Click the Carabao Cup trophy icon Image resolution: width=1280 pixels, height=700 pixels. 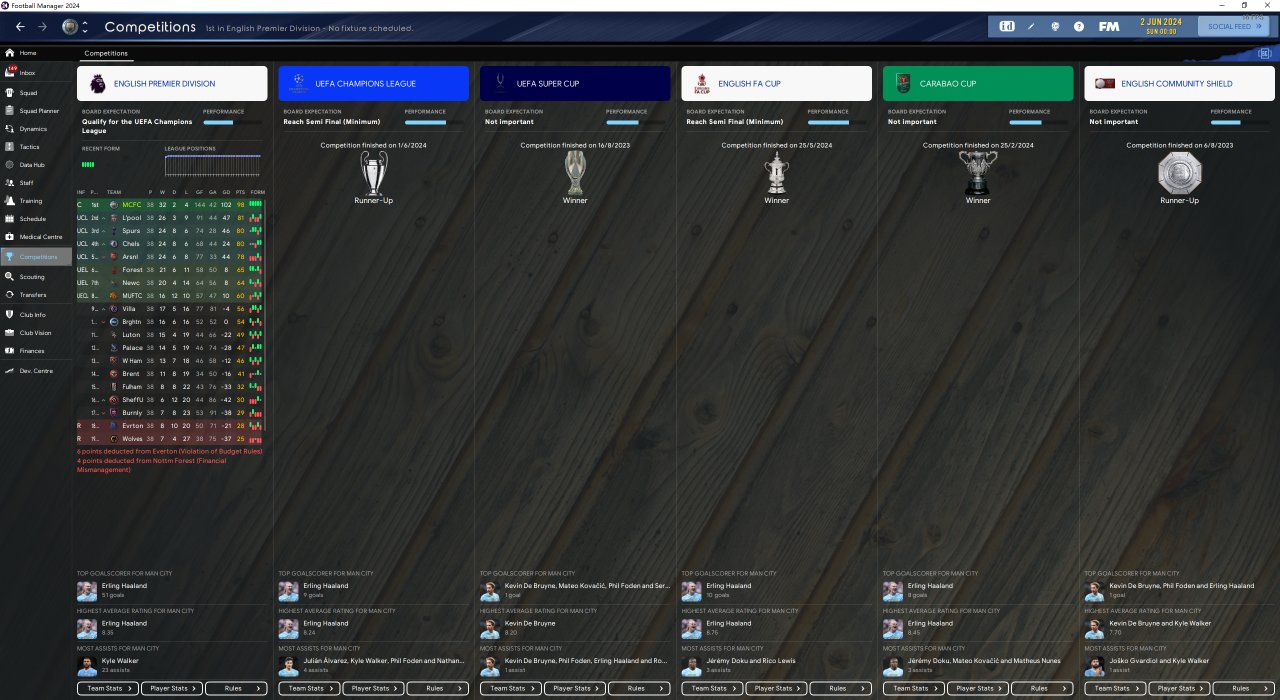(978, 173)
